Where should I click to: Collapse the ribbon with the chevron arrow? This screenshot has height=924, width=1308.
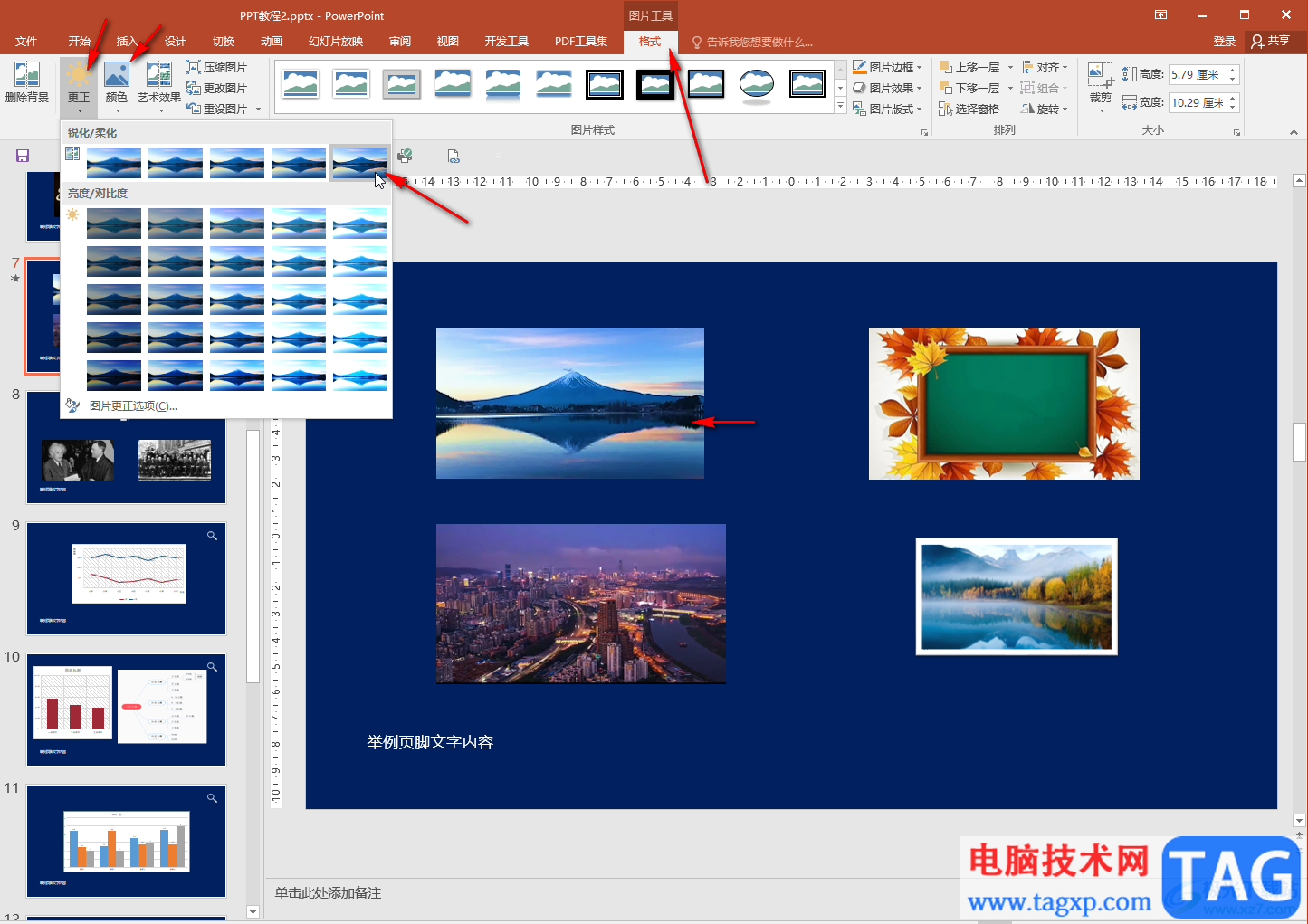[1294, 132]
